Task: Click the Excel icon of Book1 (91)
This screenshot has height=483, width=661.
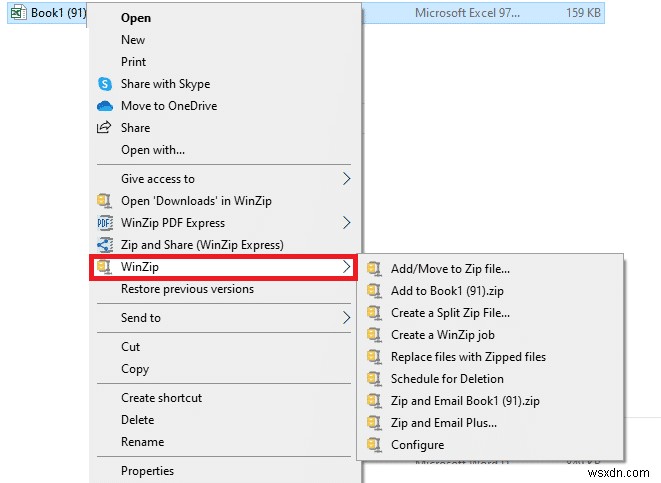Action: click(x=17, y=14)
